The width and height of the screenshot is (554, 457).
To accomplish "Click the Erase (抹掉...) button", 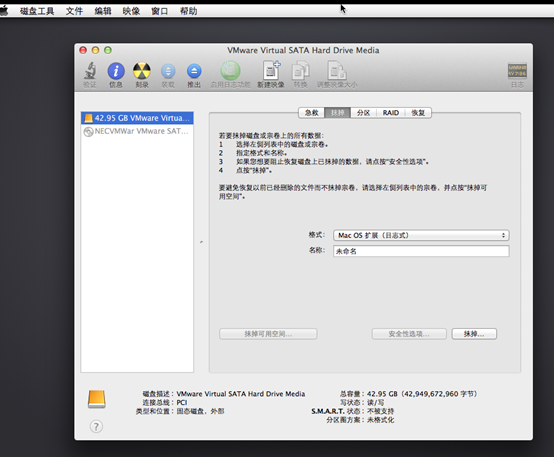I will (x=474, y=334).
